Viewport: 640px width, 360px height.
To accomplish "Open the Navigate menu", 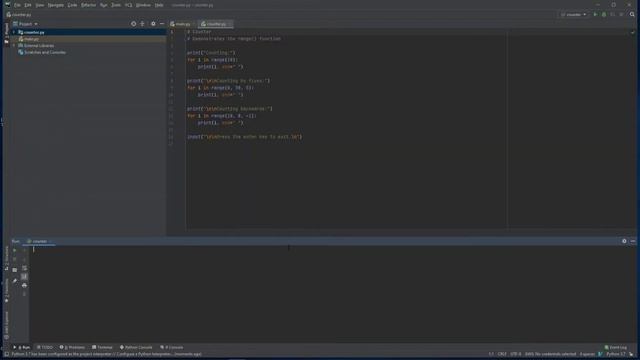I will tap(56, 5).
